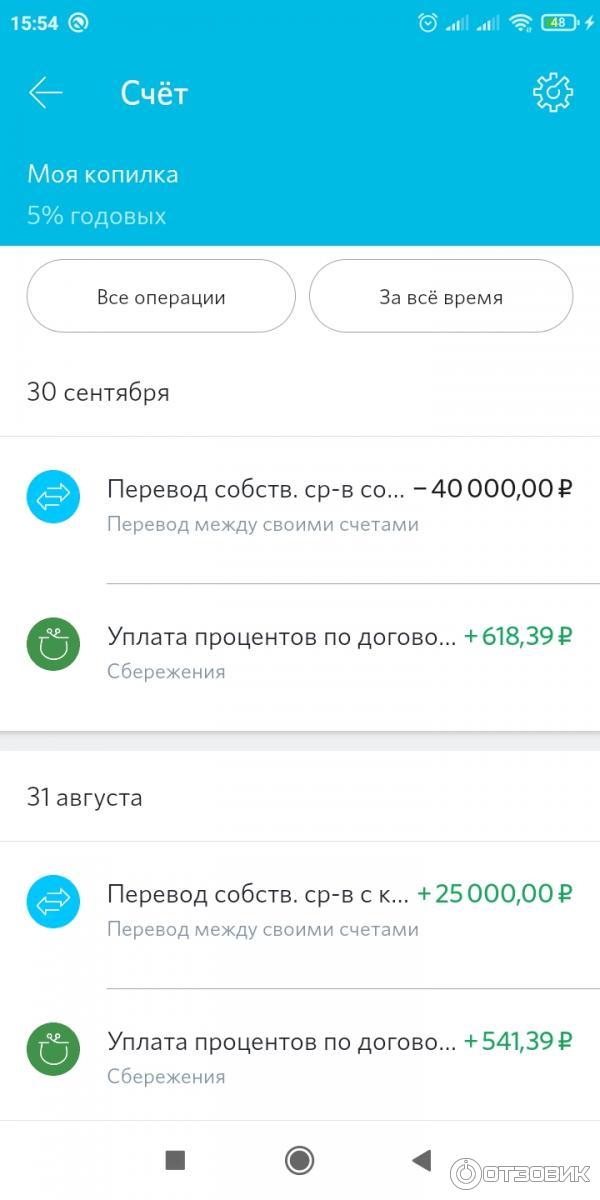Go back using the arrow icon
Image resolution: width=600 pixels, height=1200 pixels.
[46, 93]
